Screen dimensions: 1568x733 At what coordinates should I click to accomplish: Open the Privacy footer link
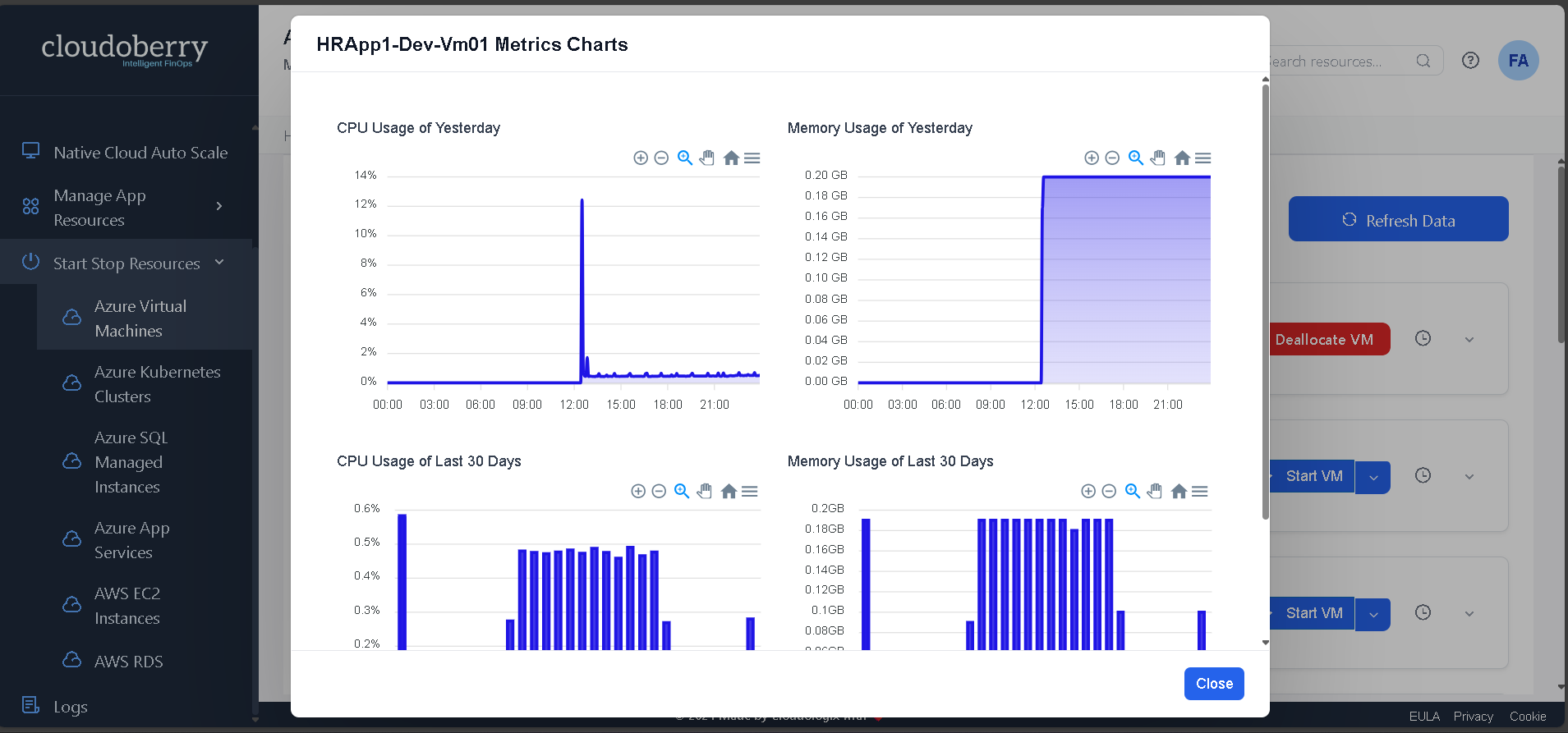pyautogui.click(x=1473, y=717)
